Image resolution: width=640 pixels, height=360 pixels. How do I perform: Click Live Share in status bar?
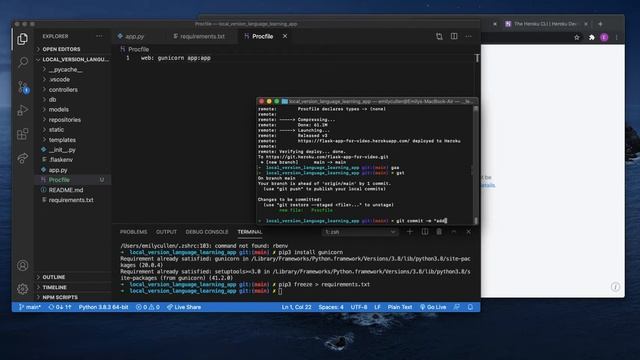click(184, 307)
